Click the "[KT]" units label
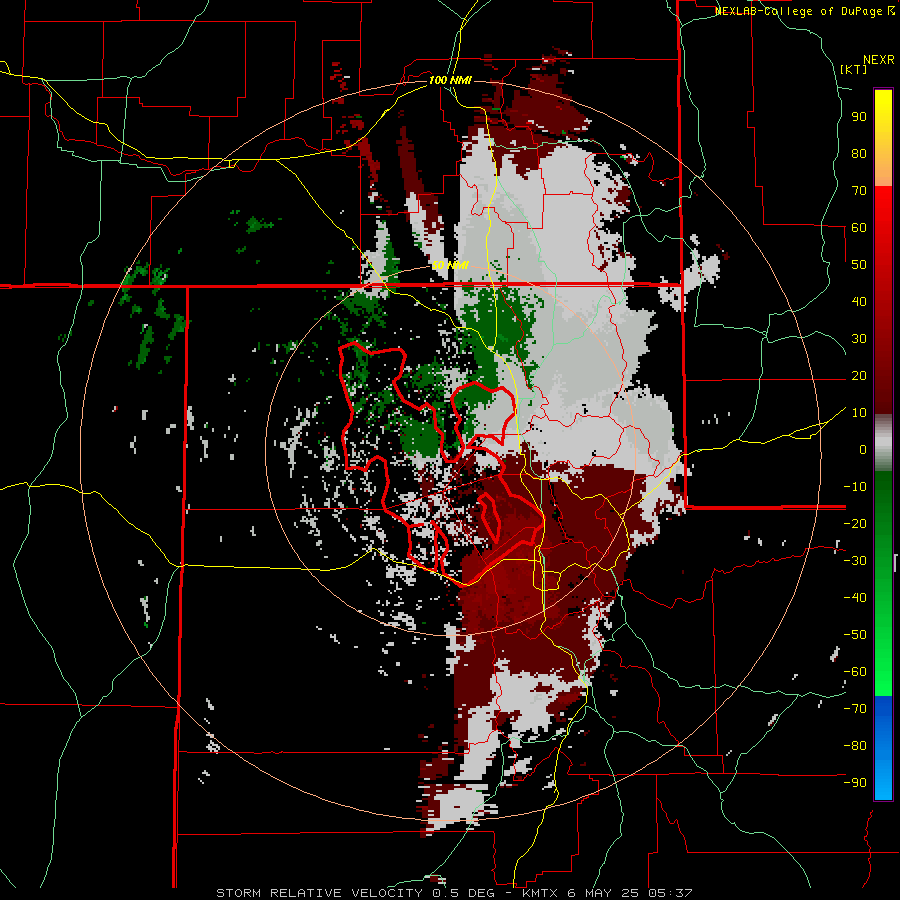This screenshot has height=900, width=900. click(x=854, y=69)
